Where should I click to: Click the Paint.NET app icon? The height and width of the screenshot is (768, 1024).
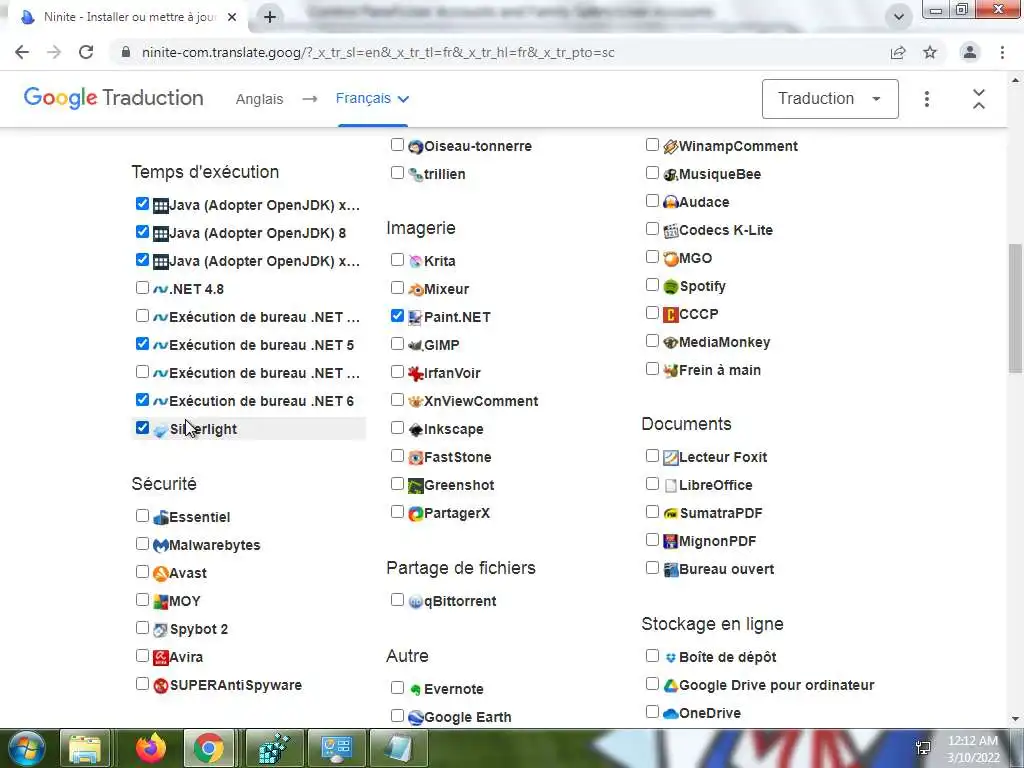point(415,317)
